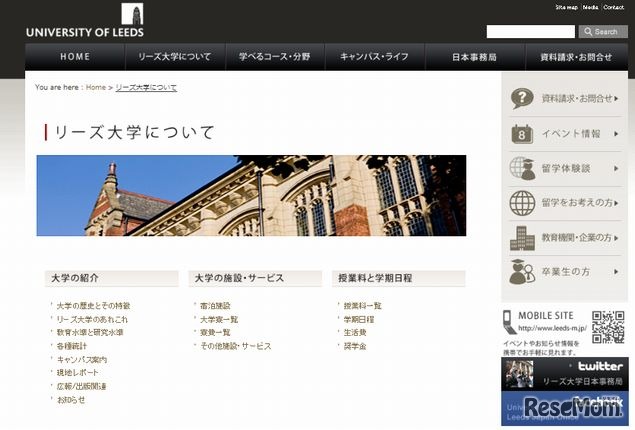Open the 学べるコース・分野 navigation tab
The width and height of the screenshot is (635, 430).
coord(275,57)
